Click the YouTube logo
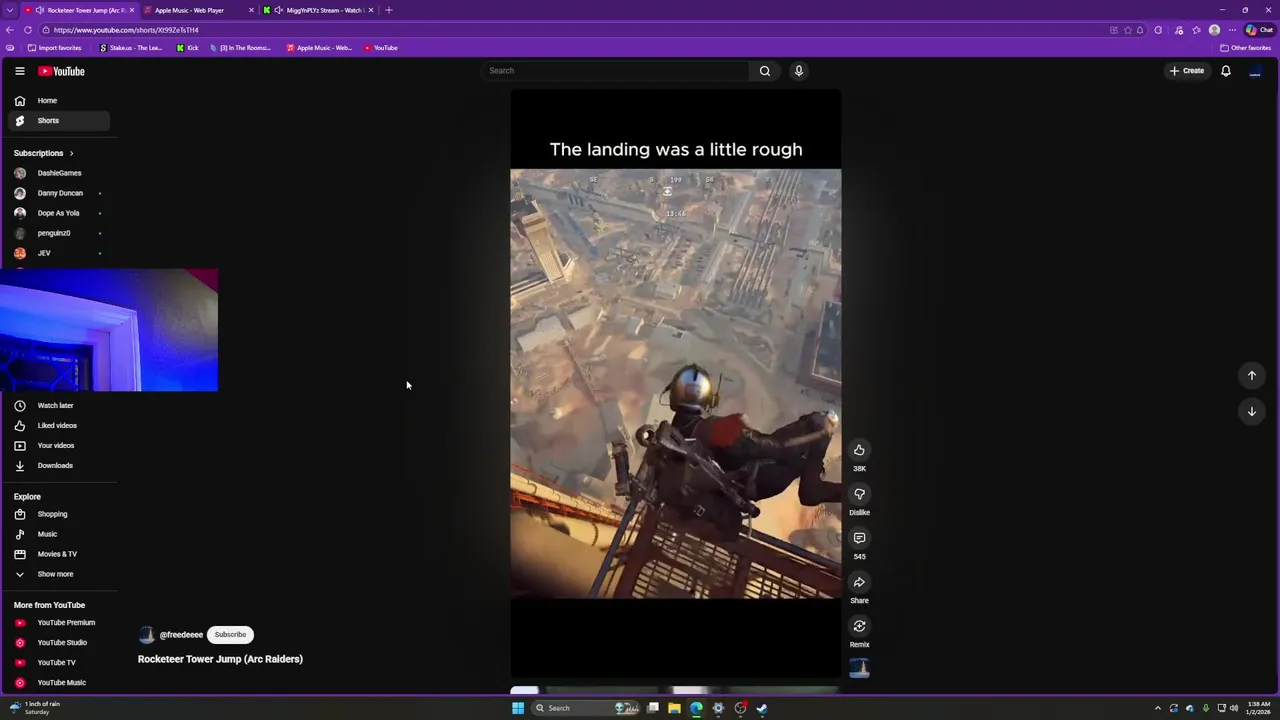 [61, 71]
